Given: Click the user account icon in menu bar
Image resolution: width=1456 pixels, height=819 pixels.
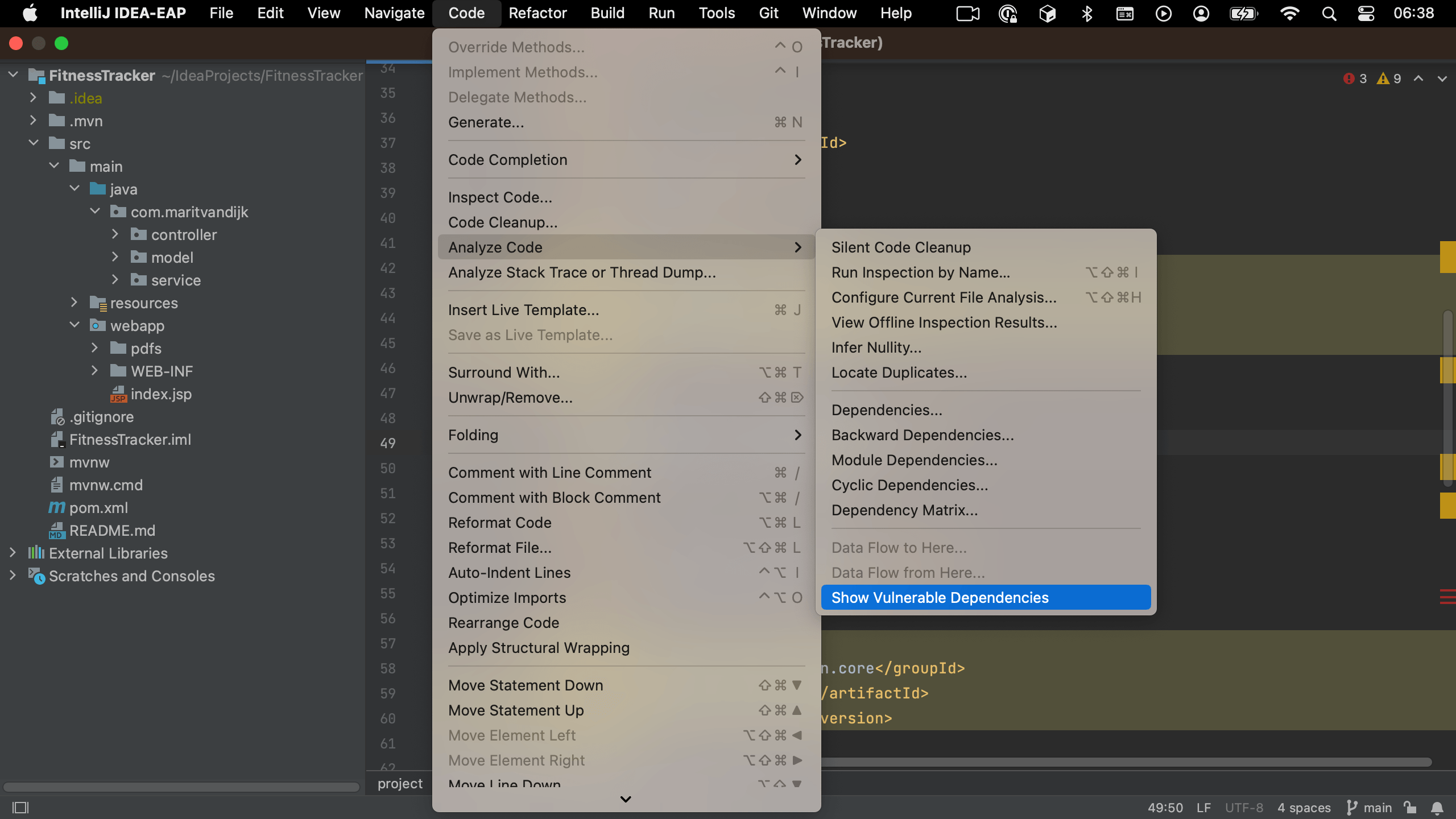Looking at the screenshot, I should tap(1201, 13).
